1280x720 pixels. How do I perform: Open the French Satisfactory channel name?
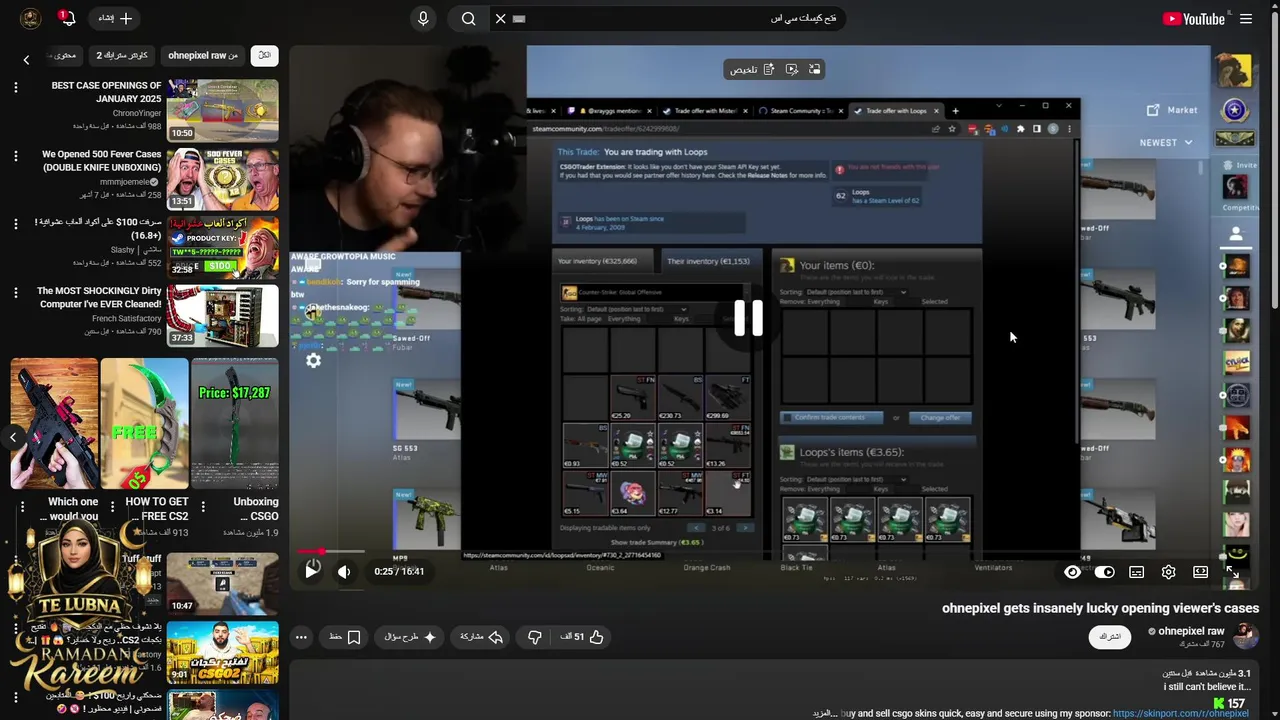click(x=126, y=319)
